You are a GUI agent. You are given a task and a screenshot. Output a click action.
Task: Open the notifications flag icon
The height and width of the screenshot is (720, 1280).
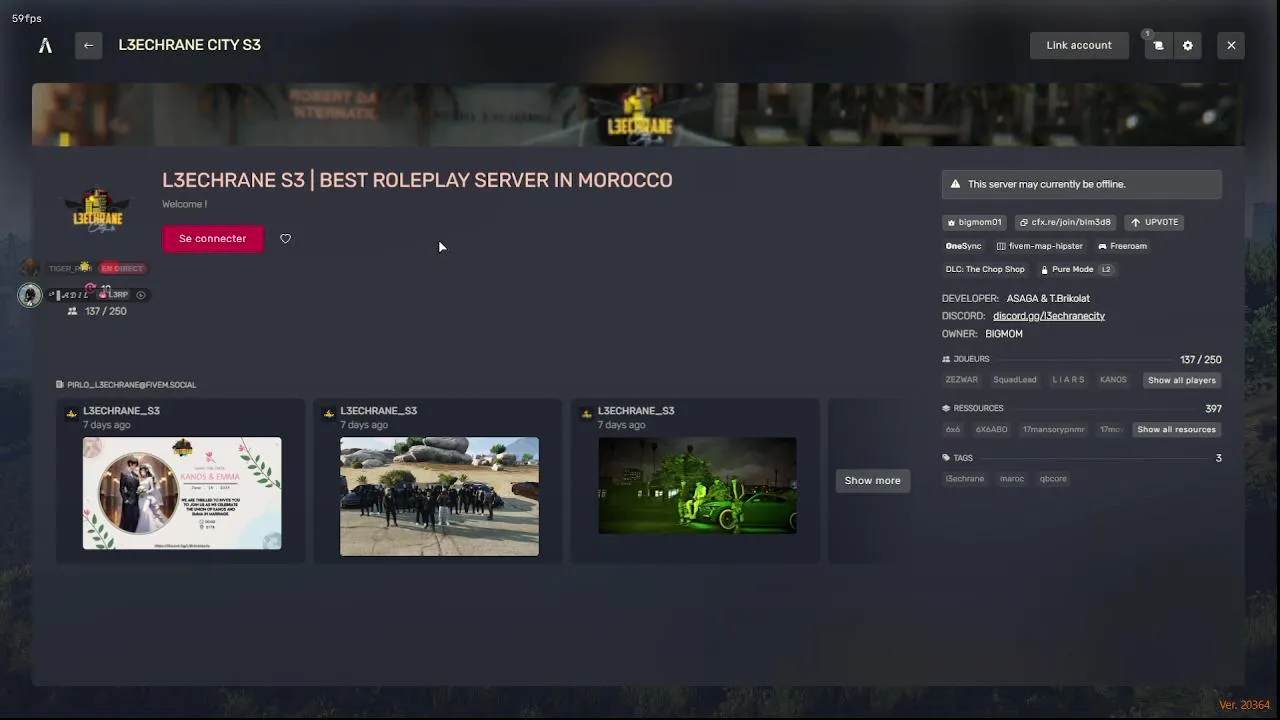point(1158,45)
